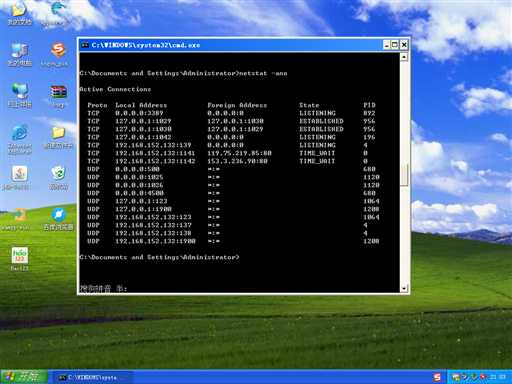512x384 pixels.
Task: Launch the Internet Explorer desktop icon
Action: click(x=20, y=139)
